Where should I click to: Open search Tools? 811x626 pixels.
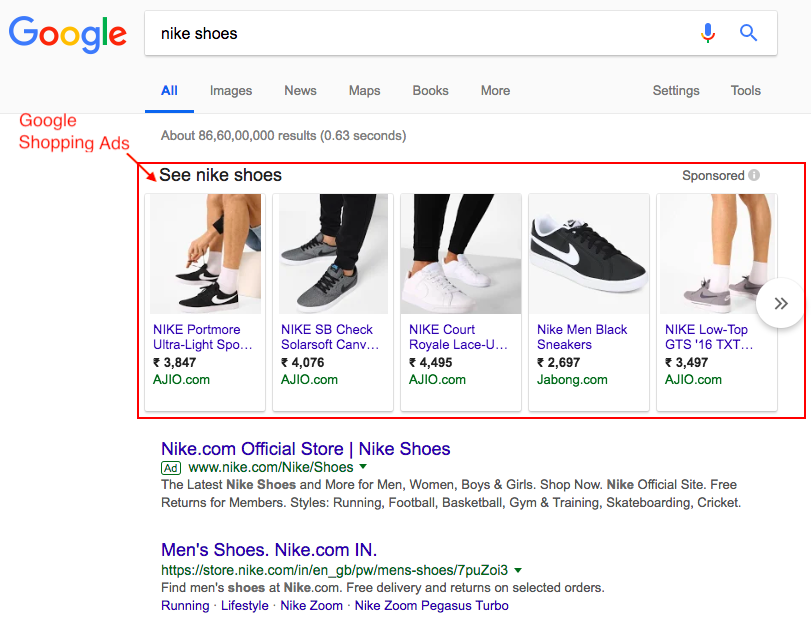(x=745, y=91)
